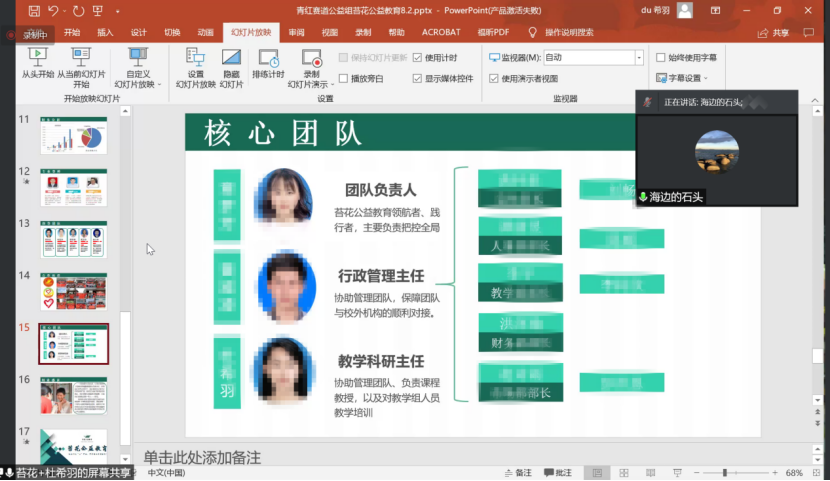This screenshot has width=830, height=481.
Task: Uncheck the 使用计时 checkbox
Action: [418, 58]
